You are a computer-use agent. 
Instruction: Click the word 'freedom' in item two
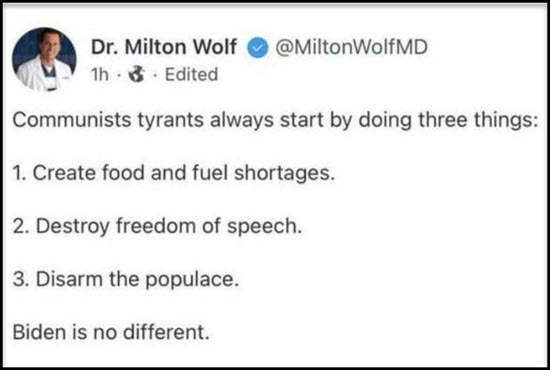[156, 226]
